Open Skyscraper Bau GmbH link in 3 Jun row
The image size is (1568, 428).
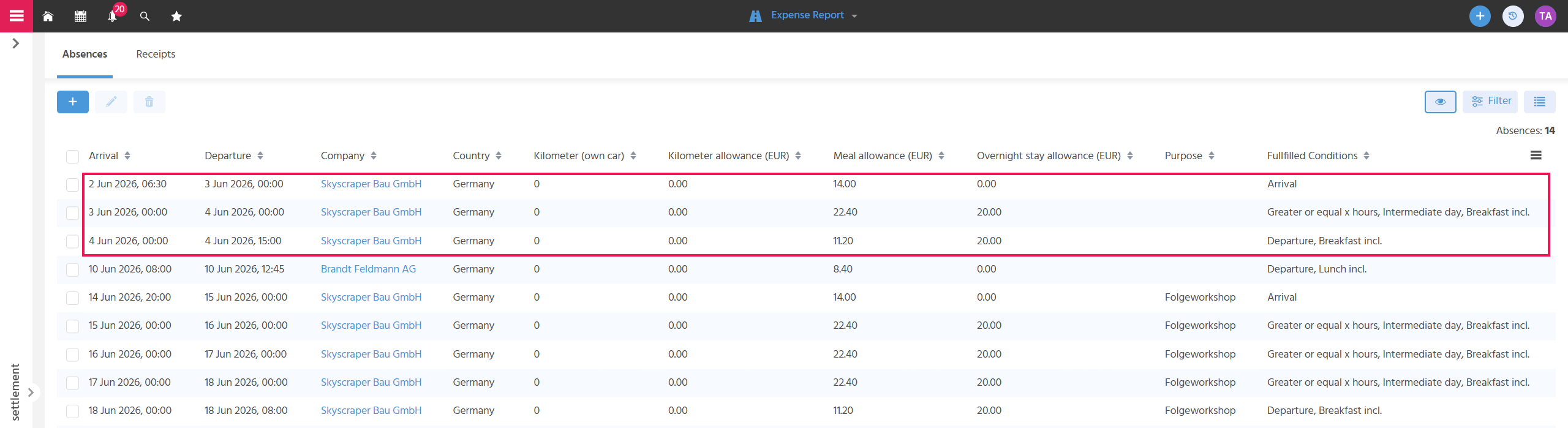pyautogui.click(x=371, y=212)
